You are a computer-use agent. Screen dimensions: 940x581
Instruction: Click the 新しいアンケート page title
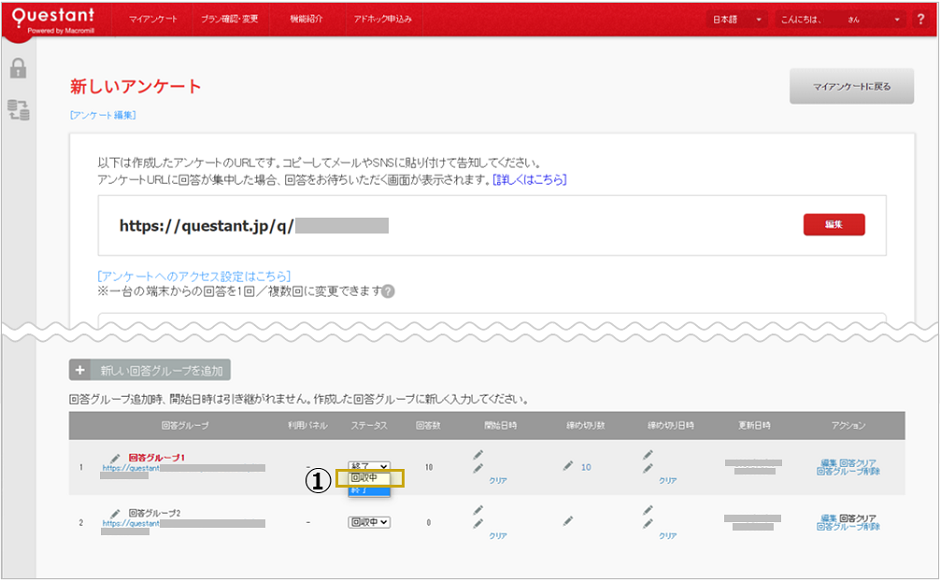pos(135,86)
